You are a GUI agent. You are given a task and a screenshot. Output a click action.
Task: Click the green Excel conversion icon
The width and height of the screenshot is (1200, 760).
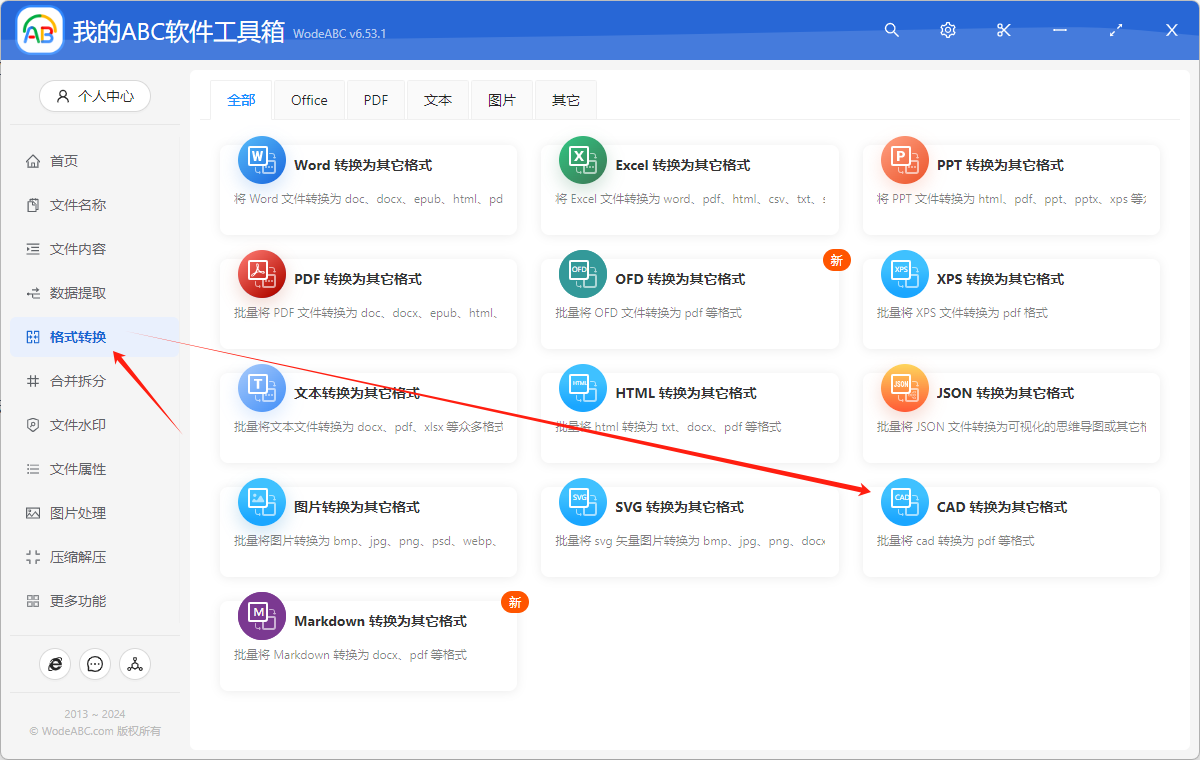pos(582,160)
